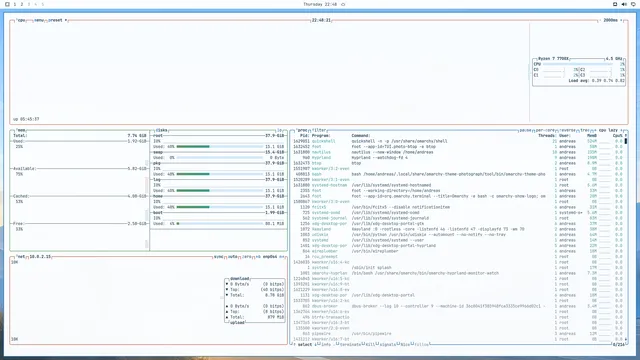Click root disk usage bar

[x=220, y=147]
